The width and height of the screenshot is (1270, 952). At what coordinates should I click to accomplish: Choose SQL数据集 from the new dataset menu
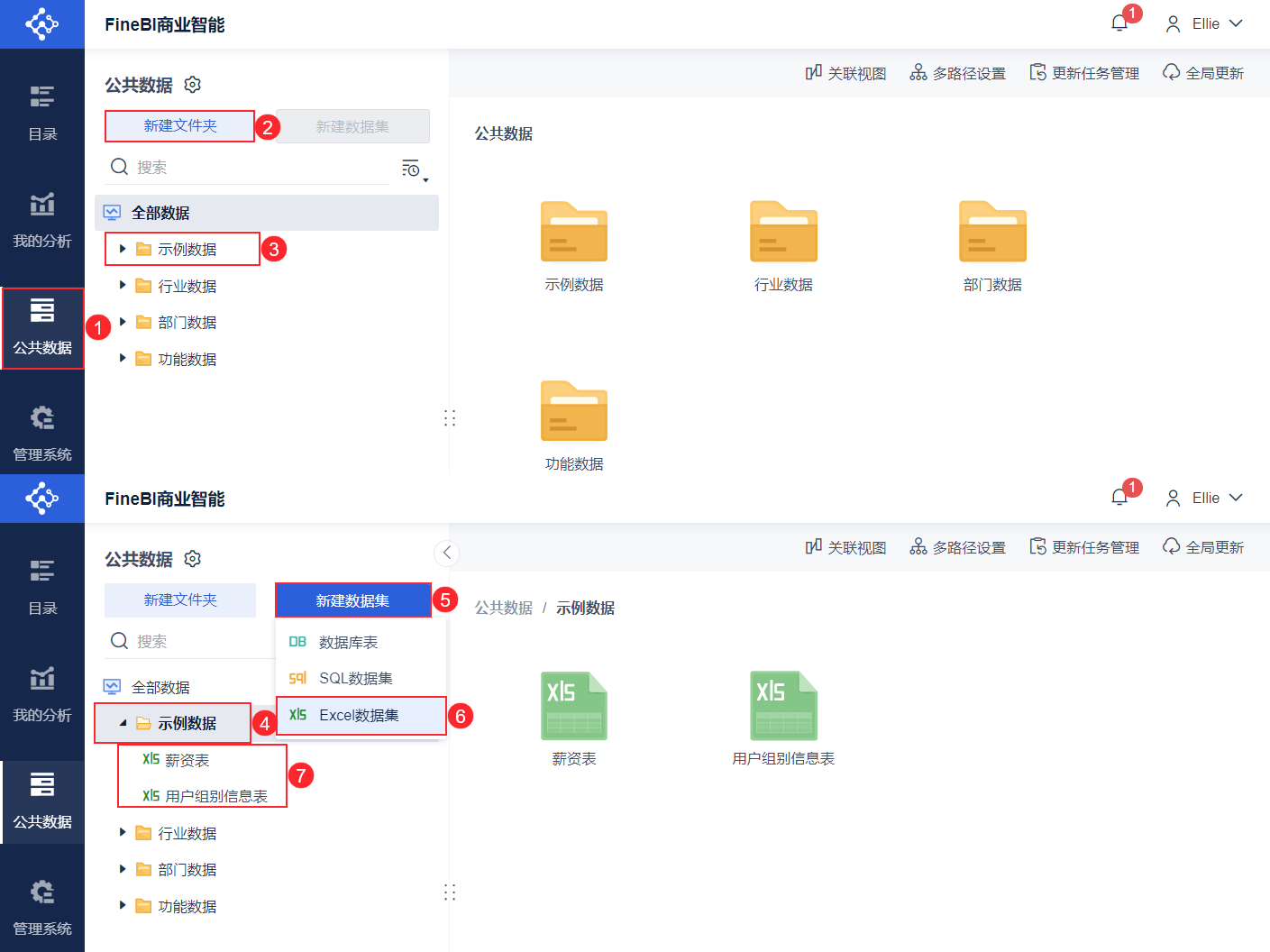pos(361,678)
